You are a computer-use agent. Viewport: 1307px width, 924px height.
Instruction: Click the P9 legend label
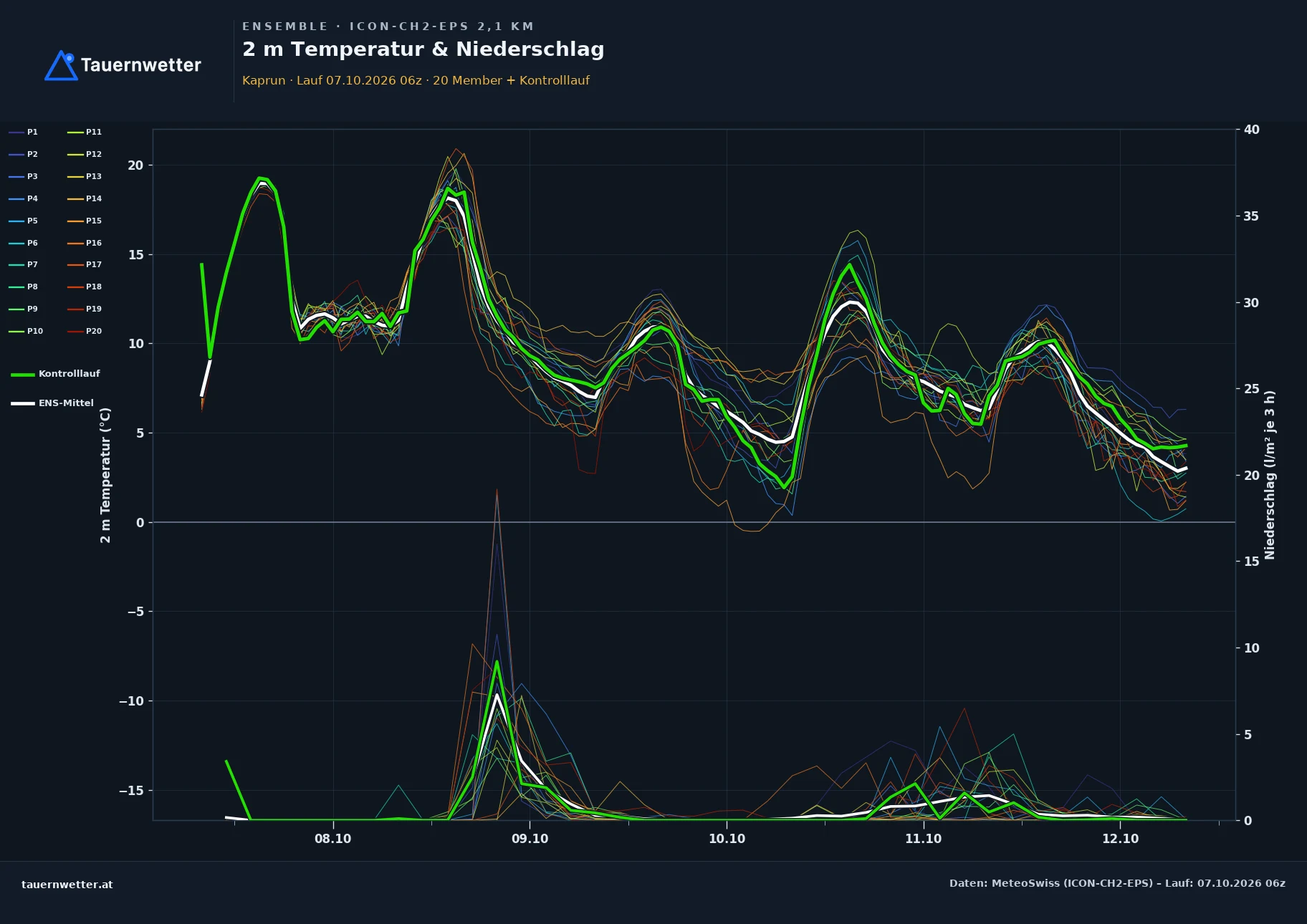(32, 309)
